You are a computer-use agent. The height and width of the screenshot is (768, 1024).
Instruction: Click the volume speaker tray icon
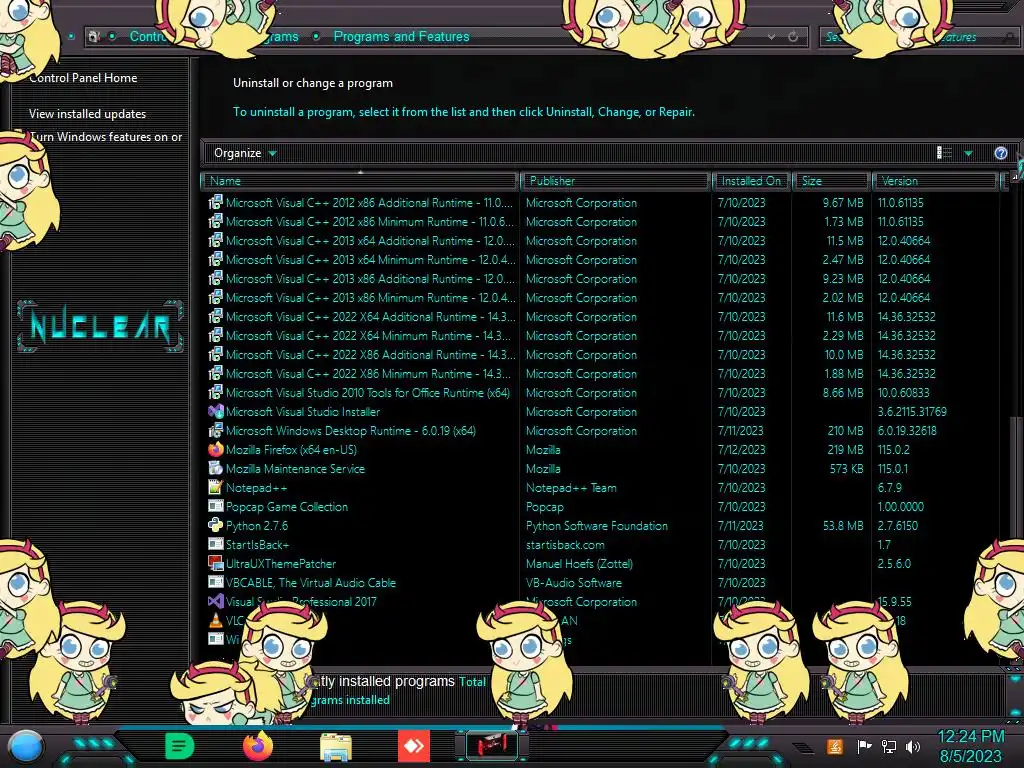pos(913,746)
